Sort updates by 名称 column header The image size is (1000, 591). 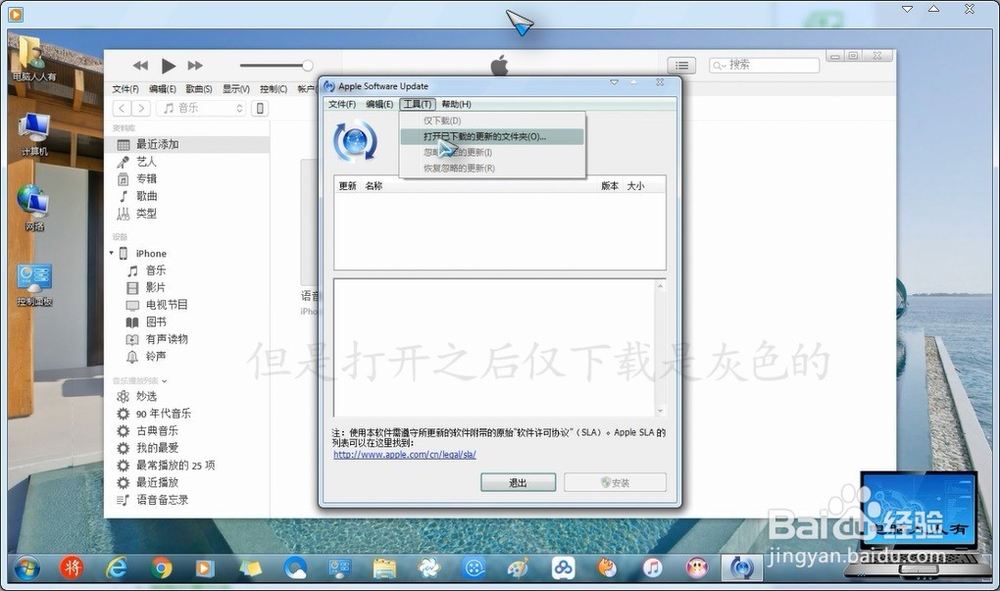[373, 186]
